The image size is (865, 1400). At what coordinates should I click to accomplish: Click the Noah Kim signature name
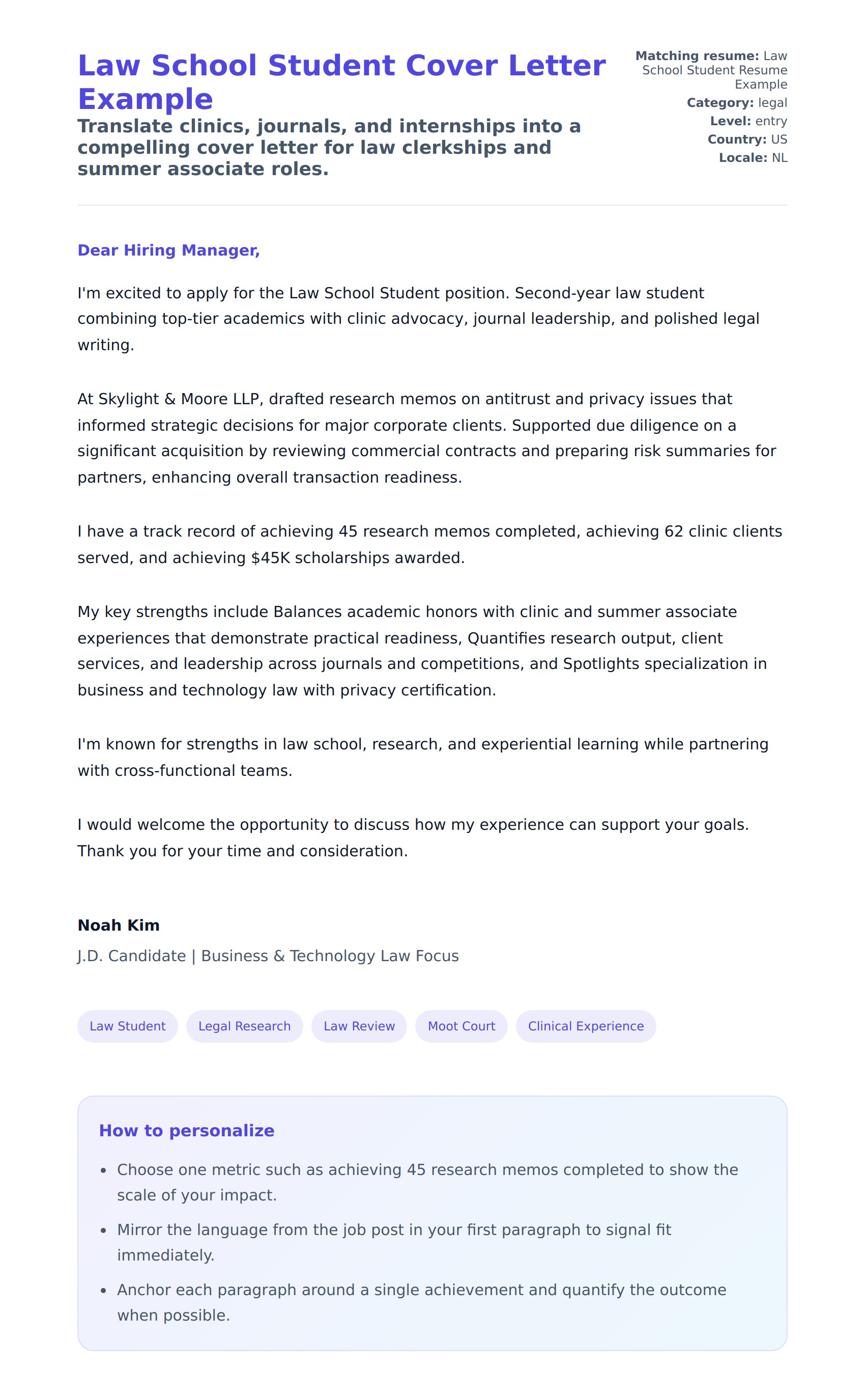[x=119, y=926]
